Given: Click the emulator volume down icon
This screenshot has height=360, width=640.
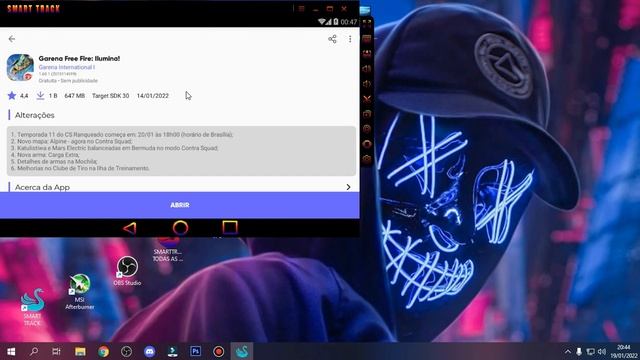Looking at the screenshot, I should [x=367, y=84].
